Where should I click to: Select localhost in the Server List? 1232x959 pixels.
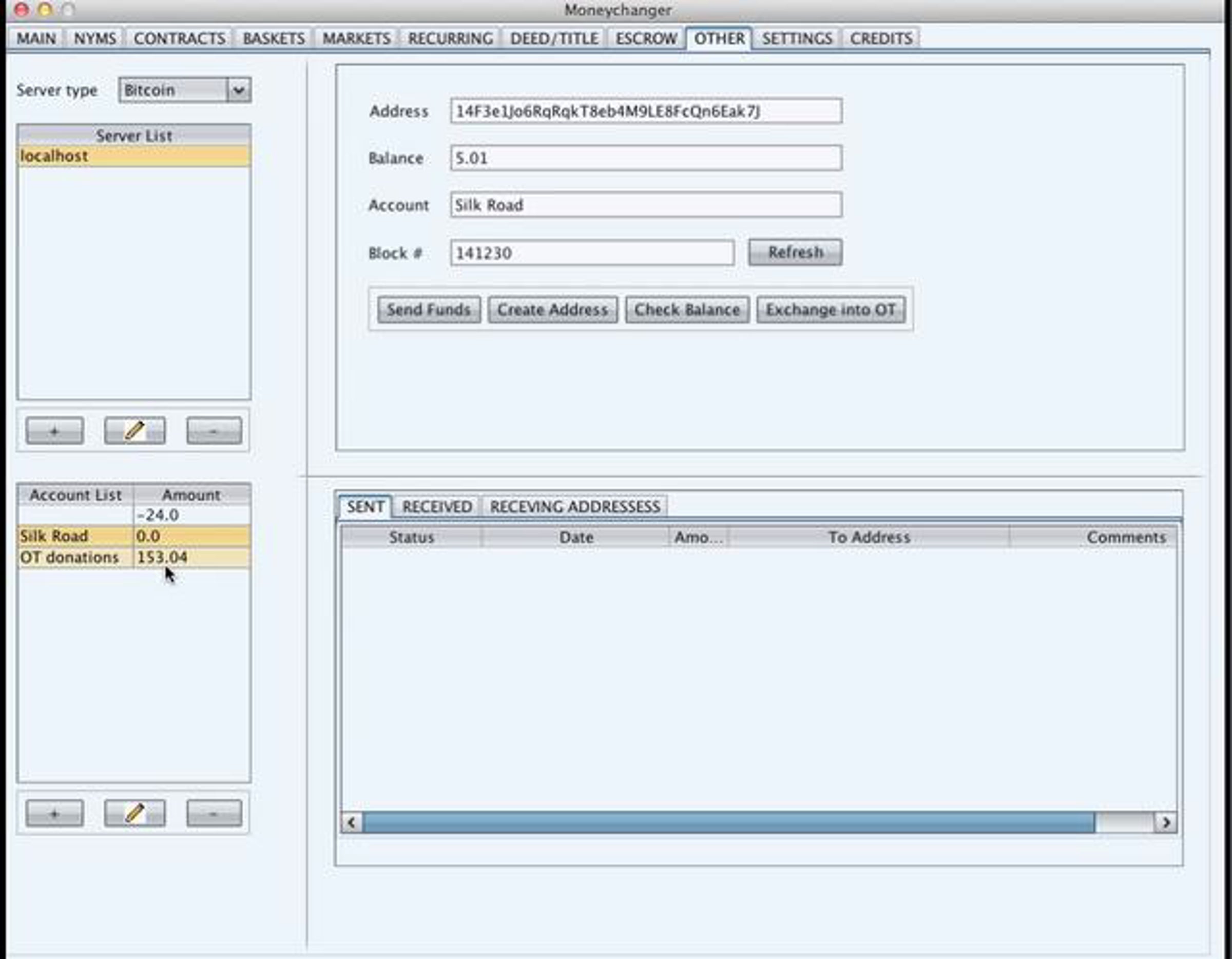tap(134, 156)
